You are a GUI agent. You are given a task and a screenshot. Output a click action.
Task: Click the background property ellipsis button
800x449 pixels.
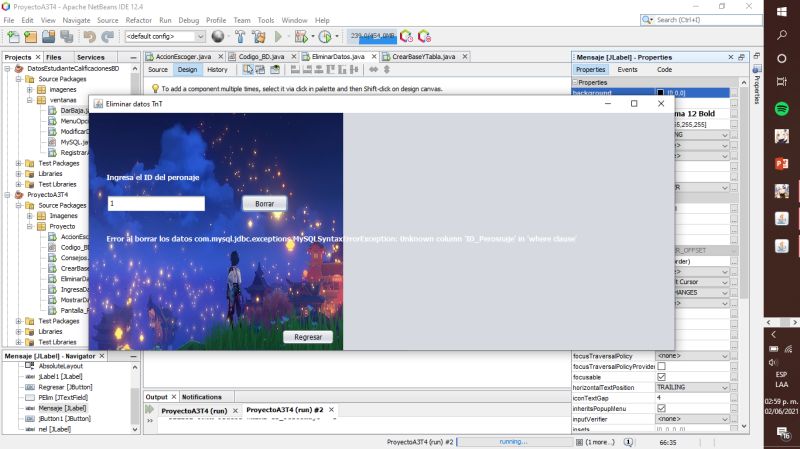[x=734, y=93]
